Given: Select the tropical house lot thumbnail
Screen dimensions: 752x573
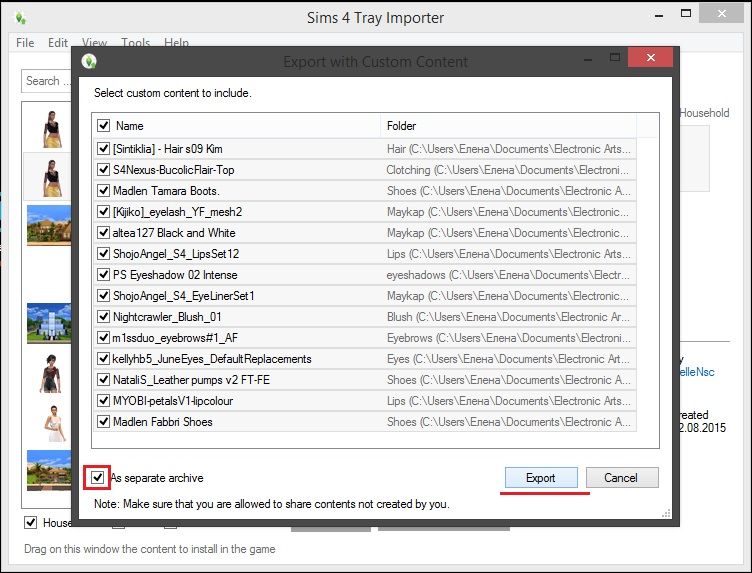Looking at the screenshot, I should (49, 225).
